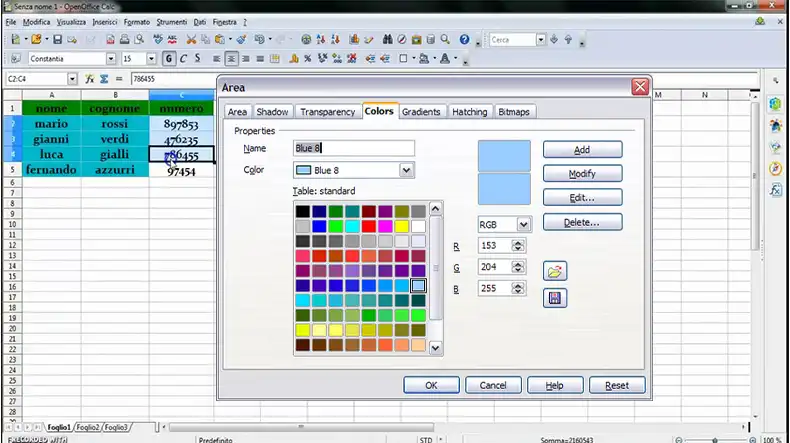The height and width of the screenshot is (443, 790).
Task: Click the Sum sigma icon
Action: (x=104, y=79)
